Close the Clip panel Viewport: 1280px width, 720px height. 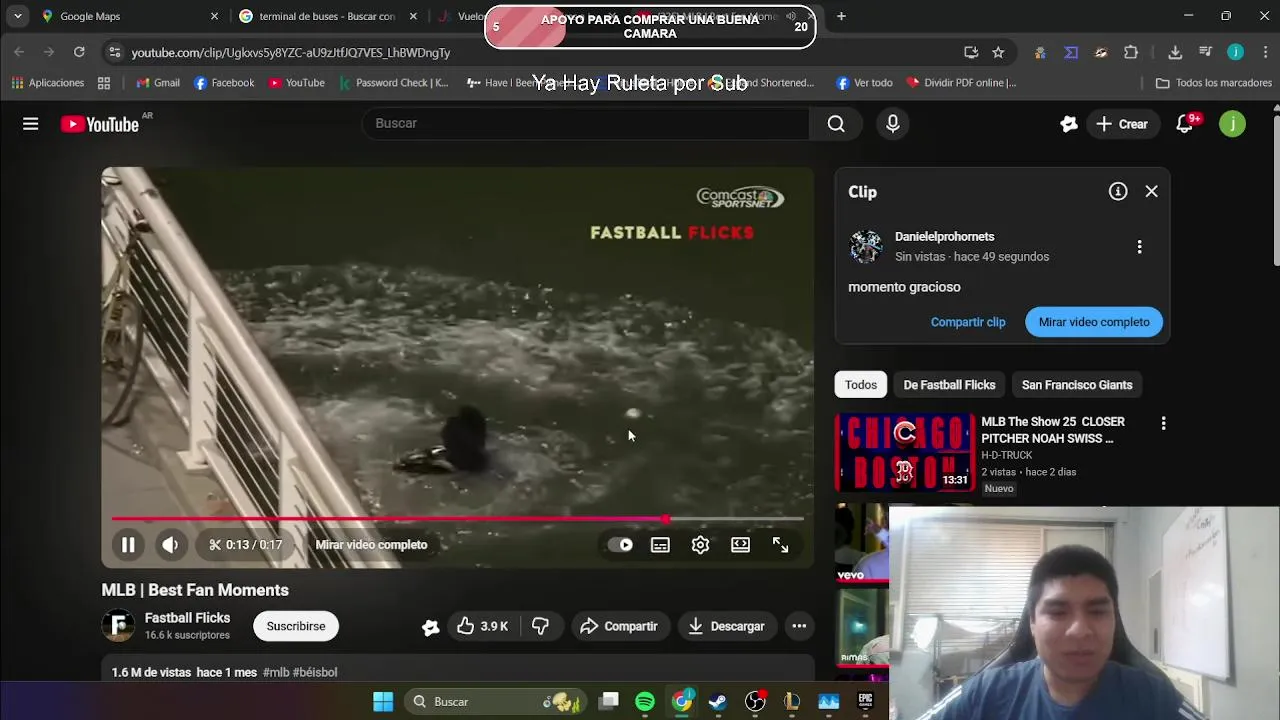pyautogui.click(x=1152, y=191)
